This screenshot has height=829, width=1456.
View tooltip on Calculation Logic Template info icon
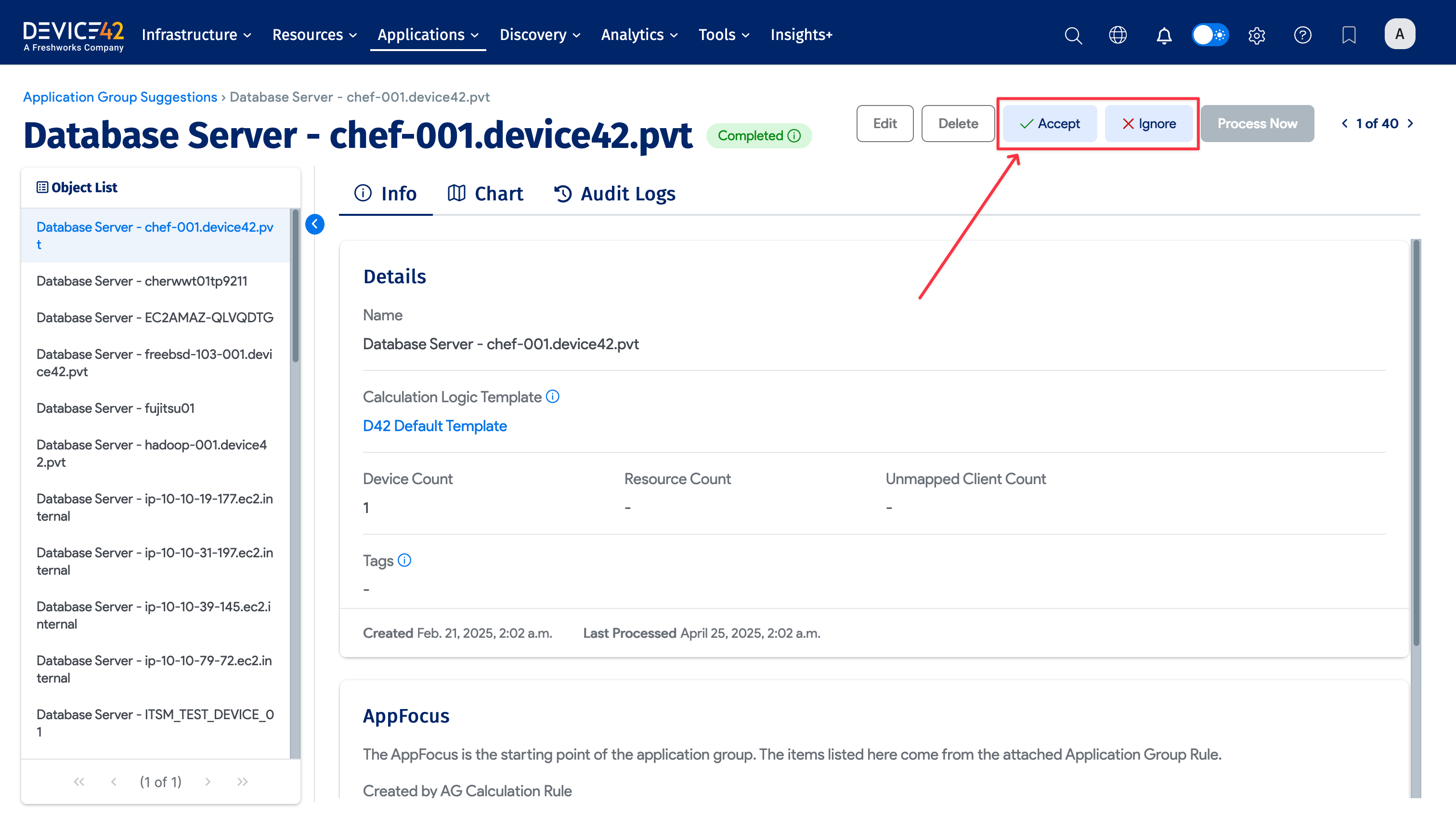[x=552, y=396]
